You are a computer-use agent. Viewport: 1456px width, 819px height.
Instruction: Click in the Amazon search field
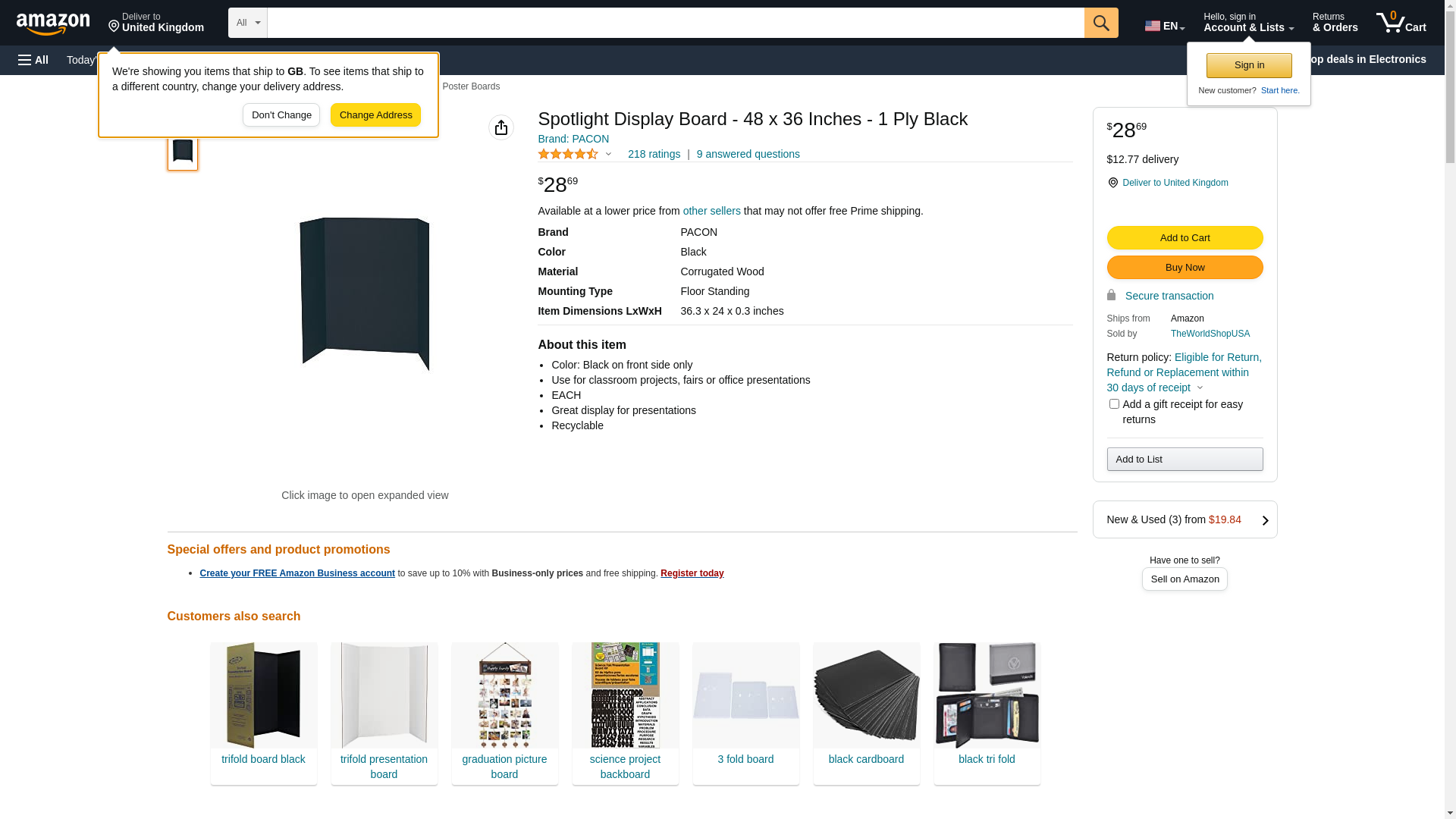(x=675, y=23)
